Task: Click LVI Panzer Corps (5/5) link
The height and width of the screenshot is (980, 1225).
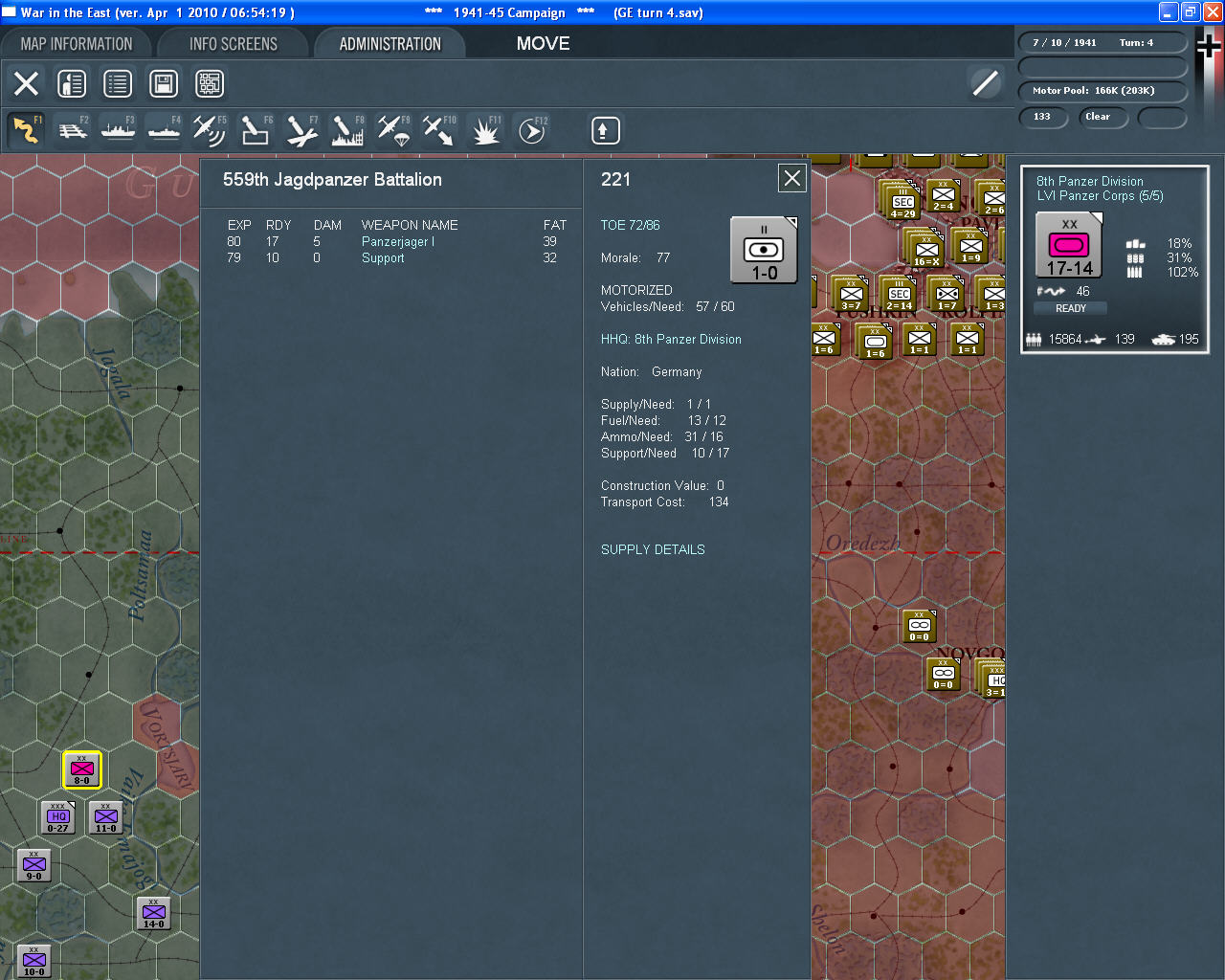Action: (x=1101, y=195)
